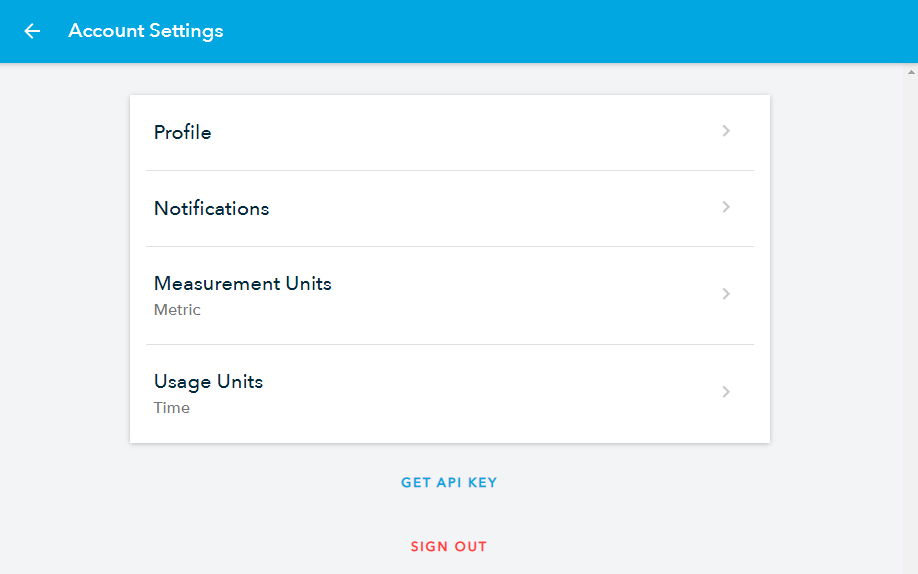Click blank middle of the Profile row

(x=450, y=132)
